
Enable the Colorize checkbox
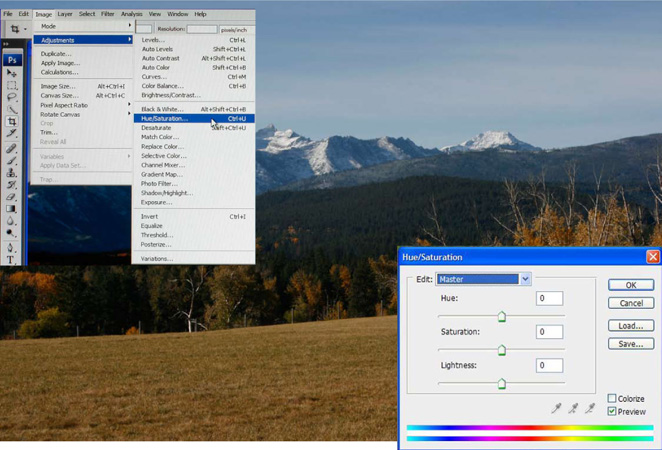pos(612,399)
